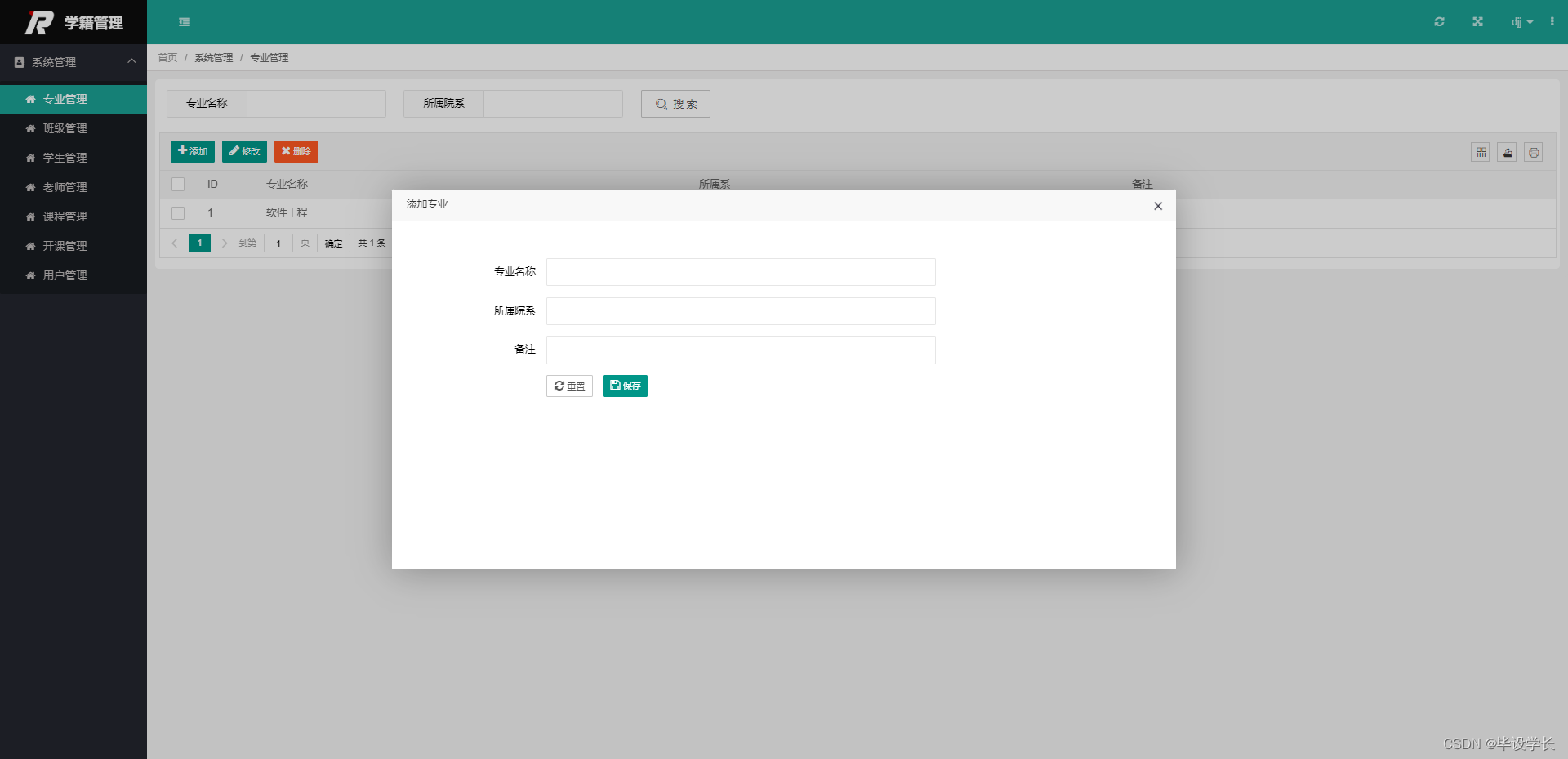Open 课程管理 in the sidebar
1568x759 pixels.
73,217
